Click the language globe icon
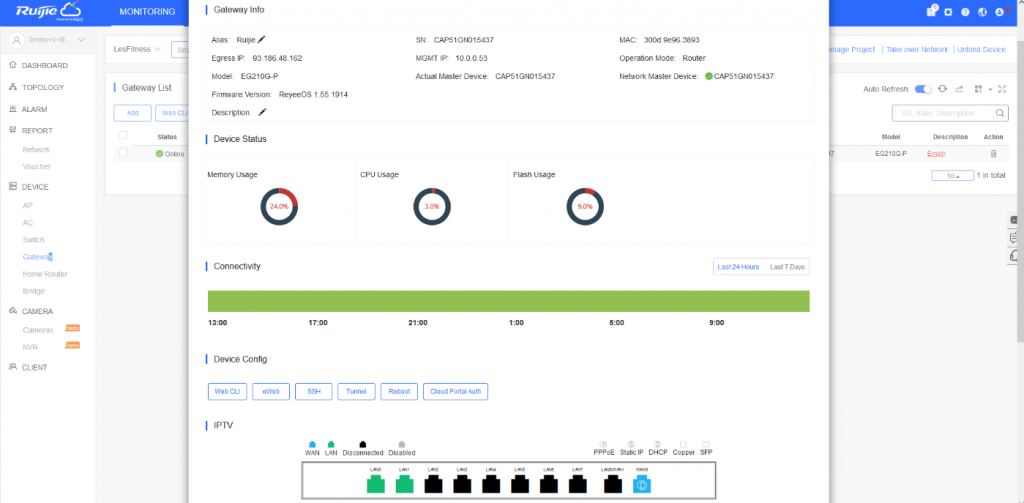 click(983, 12)
